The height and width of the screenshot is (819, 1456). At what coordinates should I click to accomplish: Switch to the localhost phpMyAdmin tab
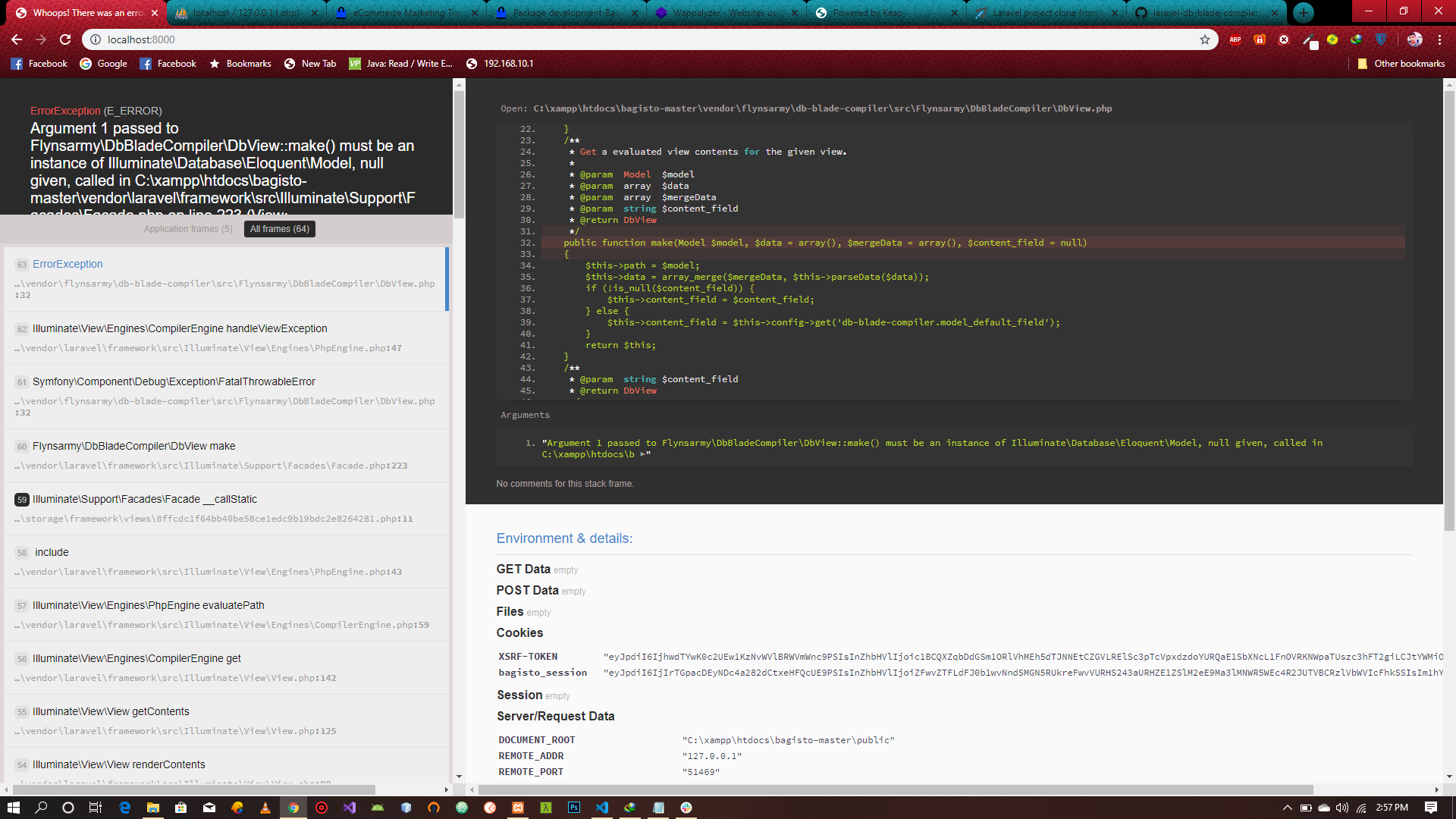[246, 13]
